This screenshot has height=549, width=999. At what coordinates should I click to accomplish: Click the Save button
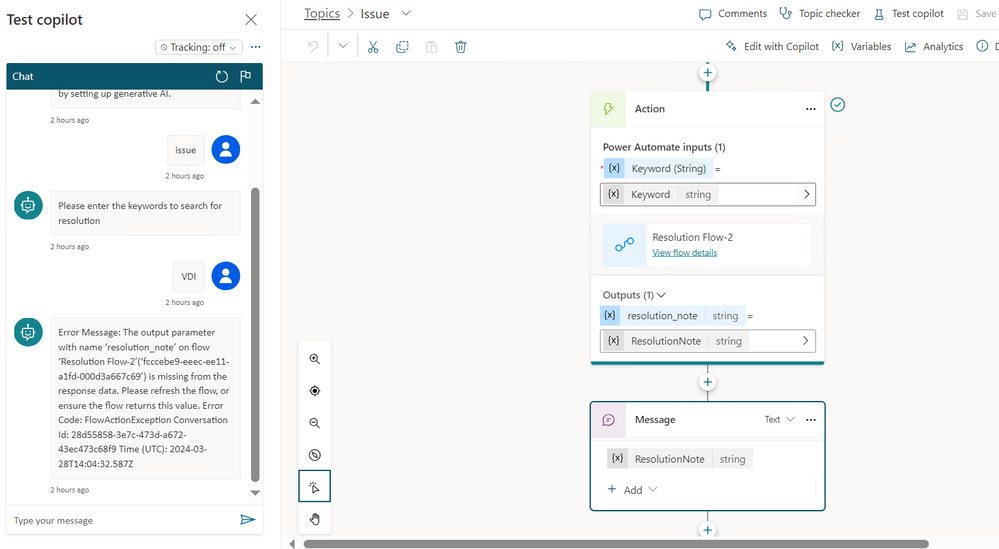coord(977,13)
